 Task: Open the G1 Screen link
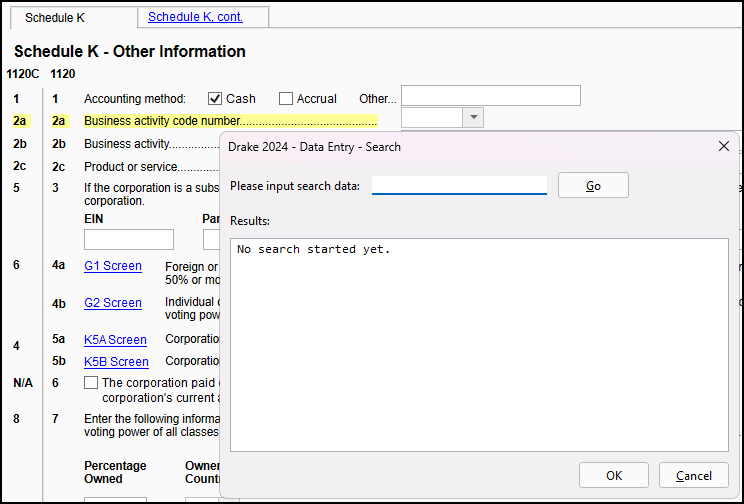(x=113, y=266)
